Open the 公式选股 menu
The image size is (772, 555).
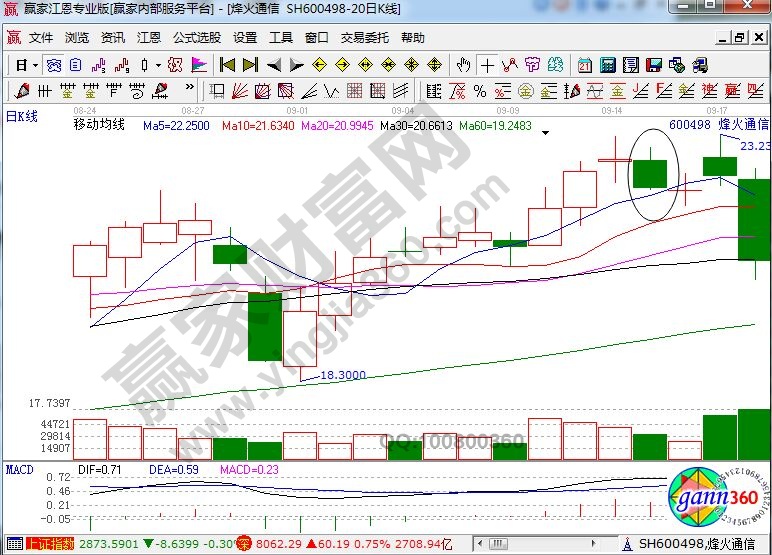(x=197, y=38)
